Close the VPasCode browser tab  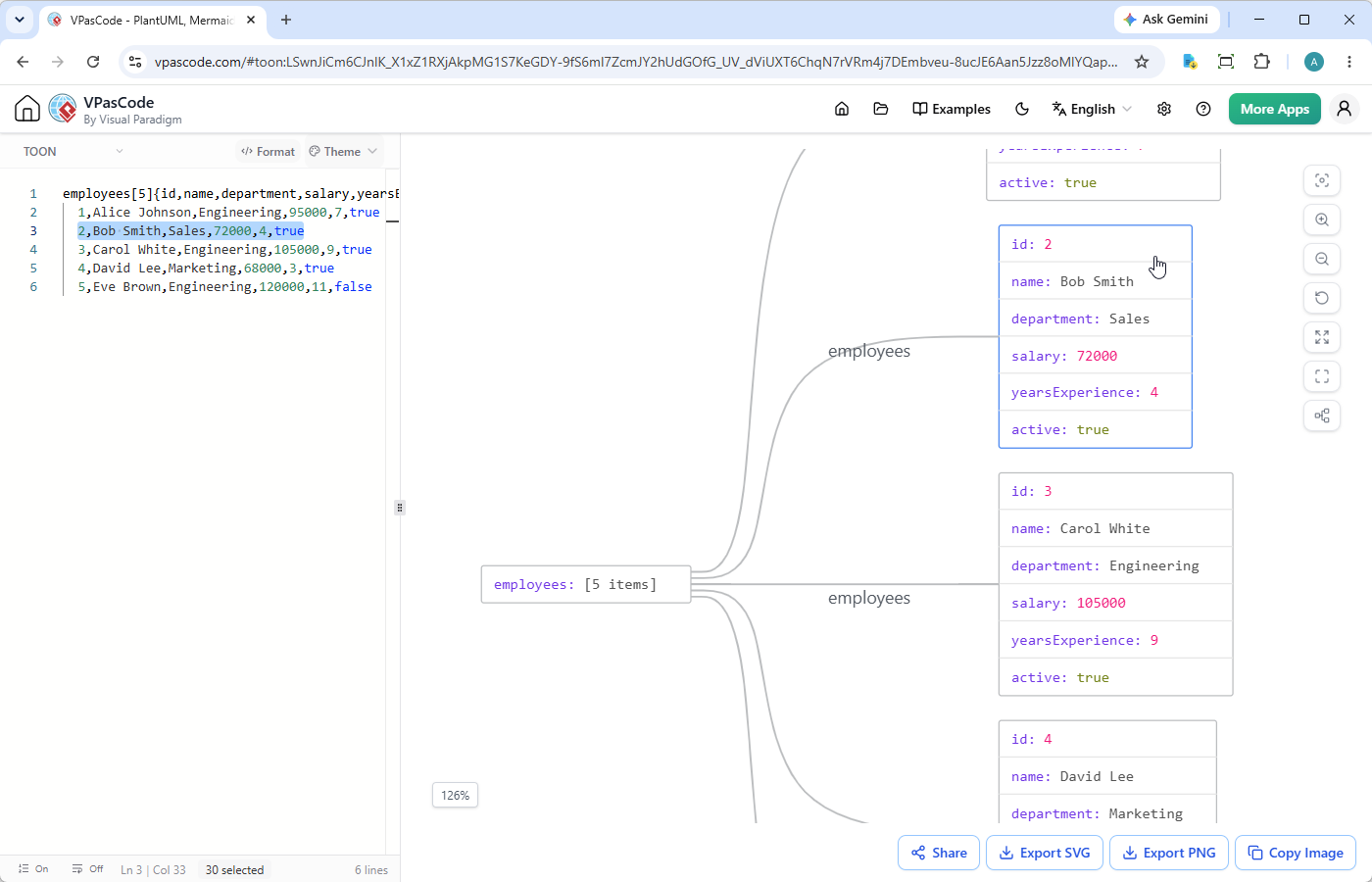[251, 20]
